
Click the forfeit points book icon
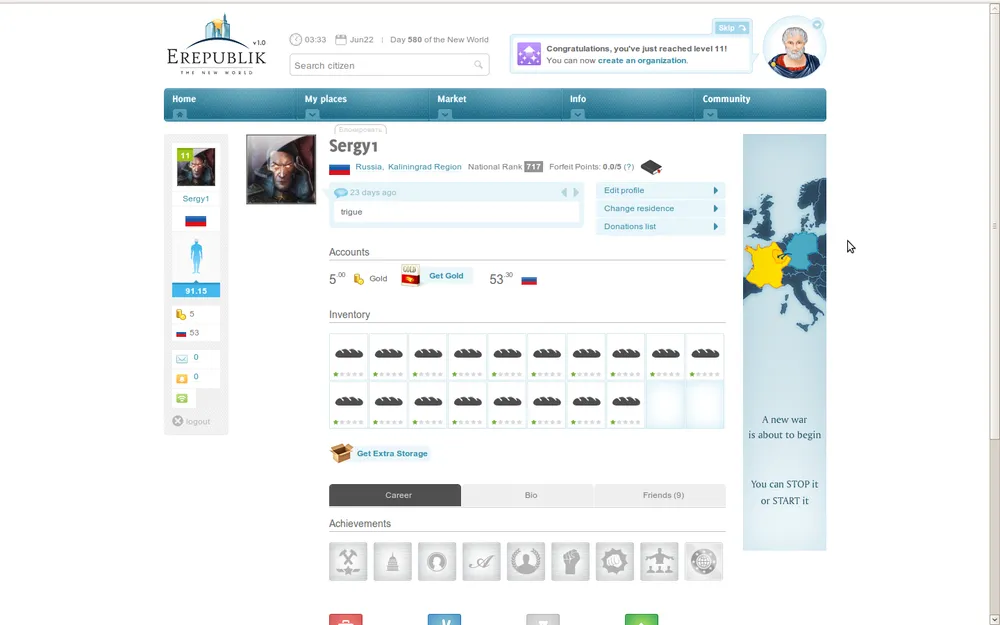[x=651, y=167]
